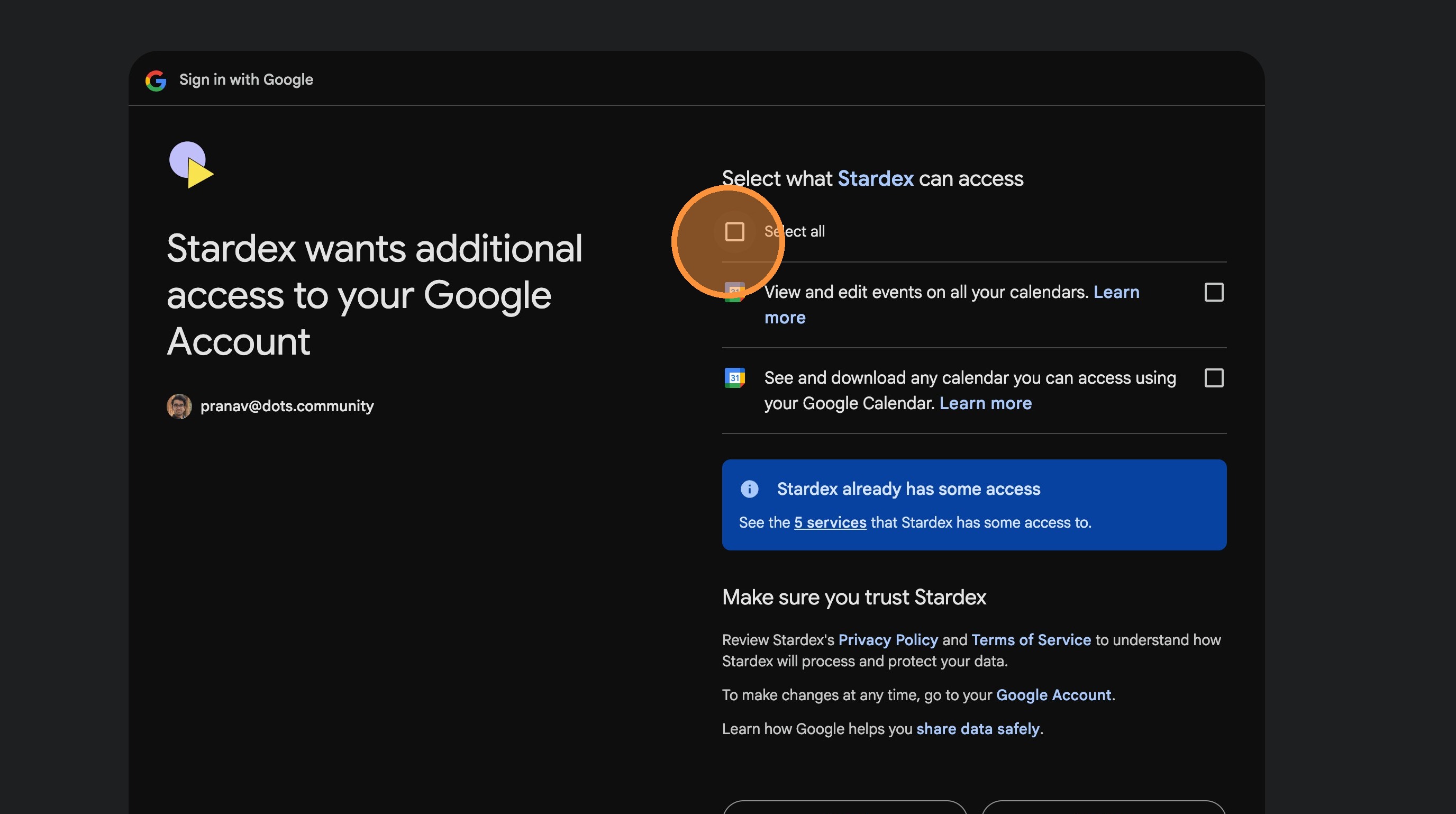Open 'share data safely' link
Image resolution: width=1456 pixels, height=814 pixels.
click(977, 729)
